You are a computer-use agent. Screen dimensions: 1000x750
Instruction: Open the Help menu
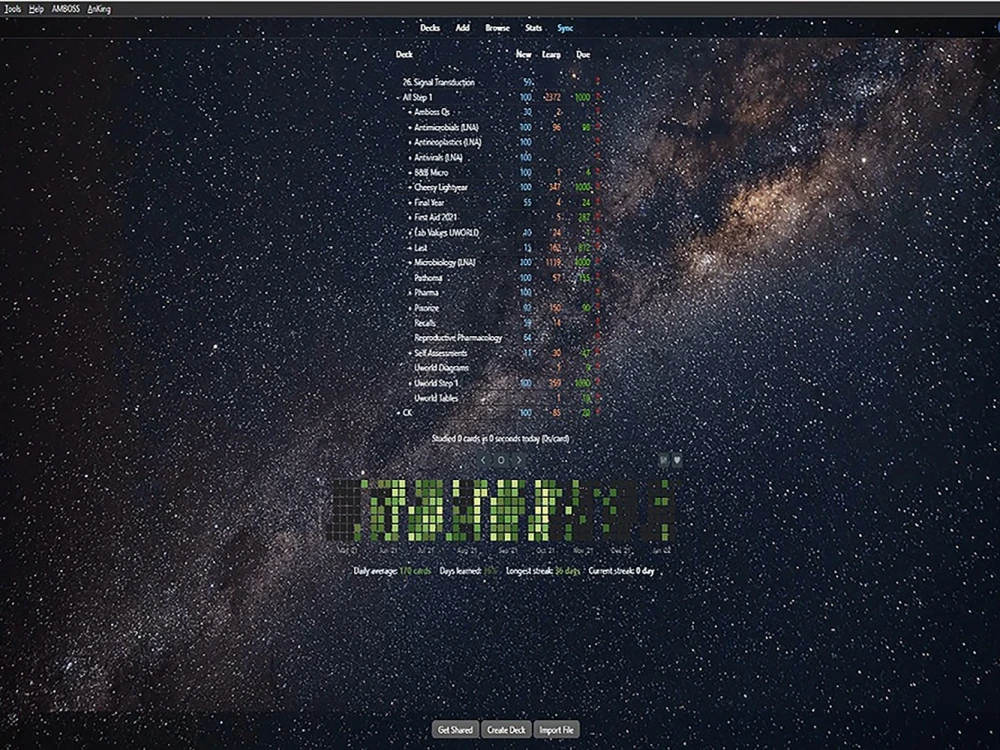click(x=36, y=9)
